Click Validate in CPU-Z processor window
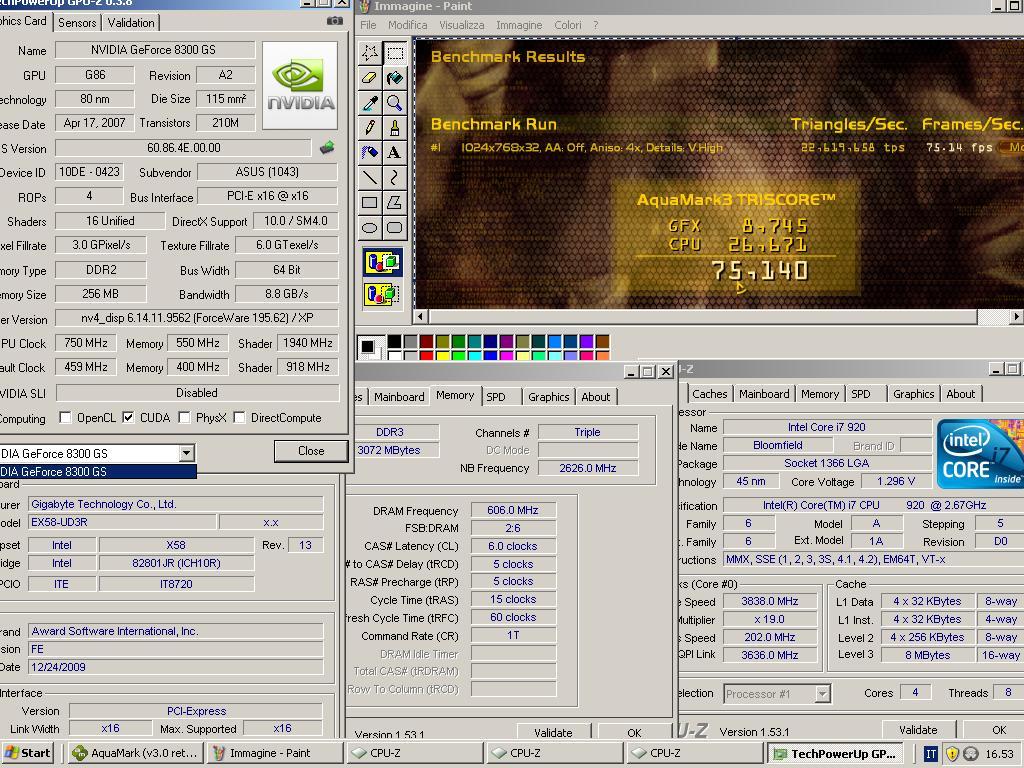This screenshot has height=768, width=1024. click(918, 729)
